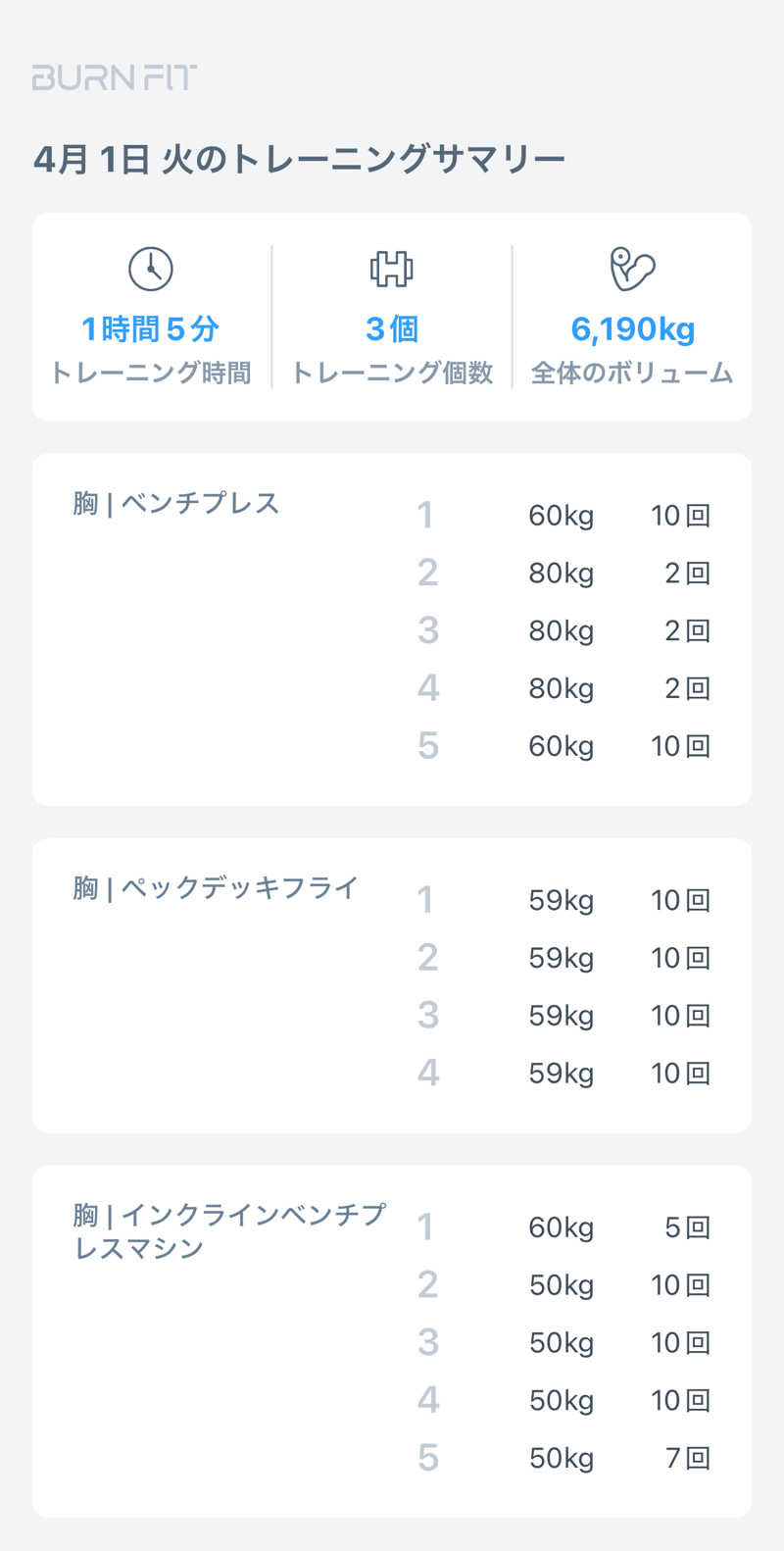784x1551 pixels.
Task: Tap the 5回 reps of incline press set 1
Action: [x=687, y=1227]
